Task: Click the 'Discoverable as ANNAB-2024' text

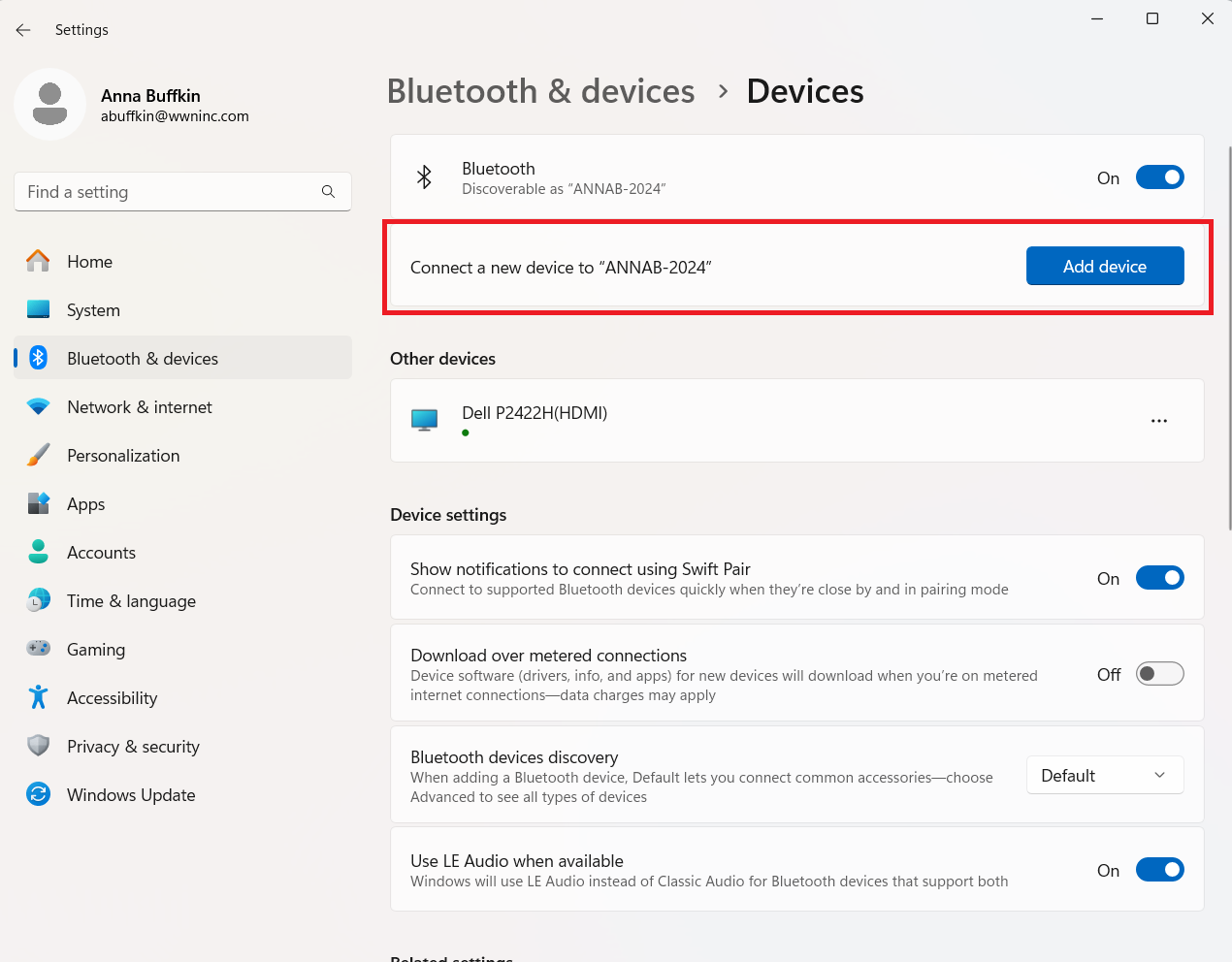Action: 564,189
